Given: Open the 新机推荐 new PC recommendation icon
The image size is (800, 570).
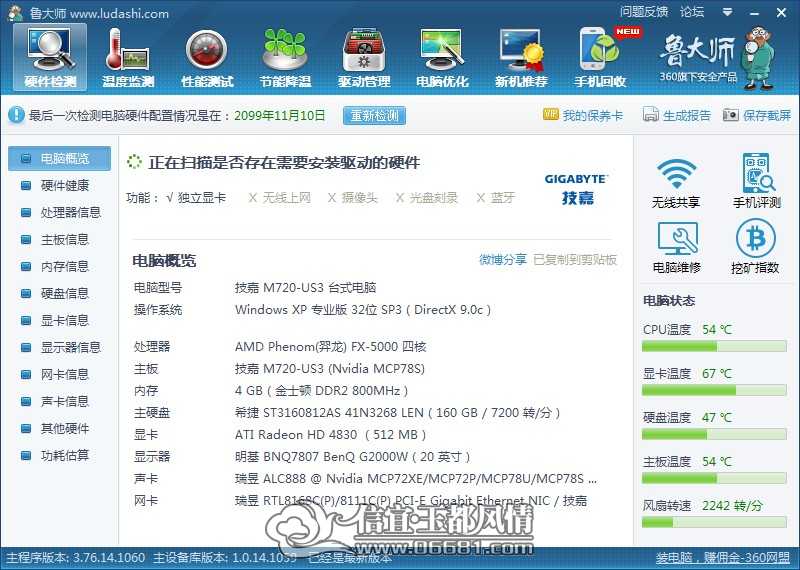Looking at the screenshot, I should pyautogui.click(x=521, y=57).
